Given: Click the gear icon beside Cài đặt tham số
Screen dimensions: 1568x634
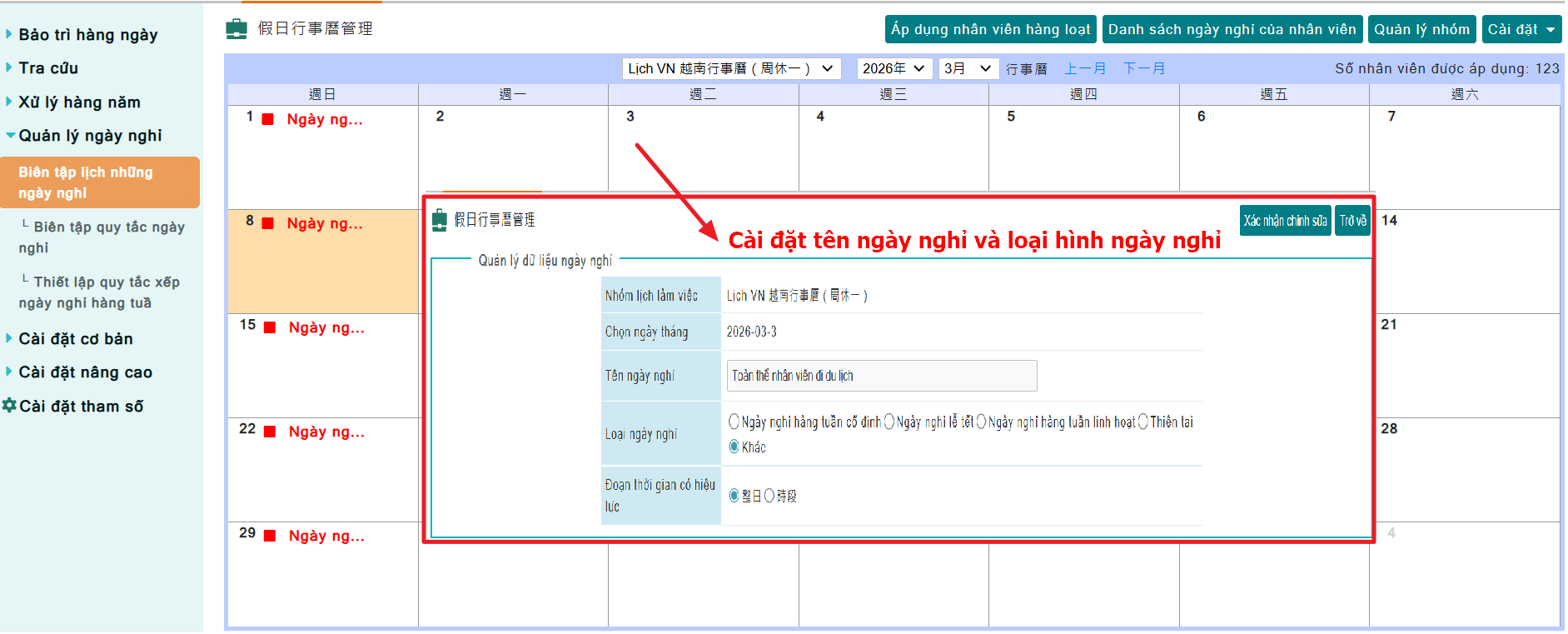Looking at the screenshot, I should [9, 406].
